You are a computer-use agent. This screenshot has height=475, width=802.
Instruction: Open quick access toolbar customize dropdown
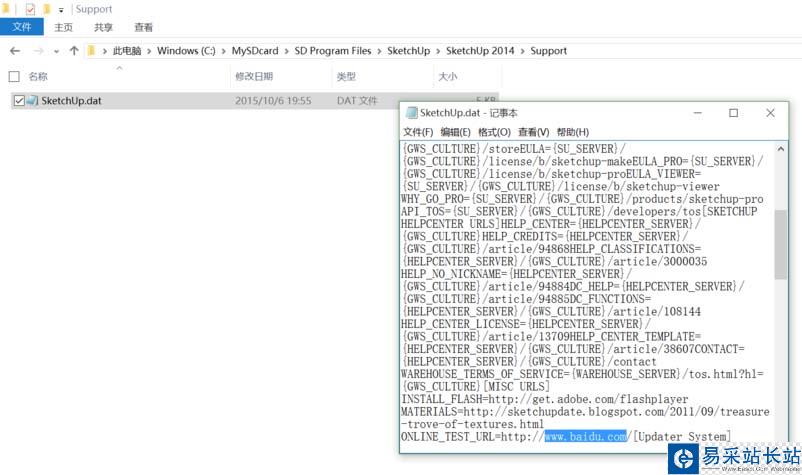(61, 10)
